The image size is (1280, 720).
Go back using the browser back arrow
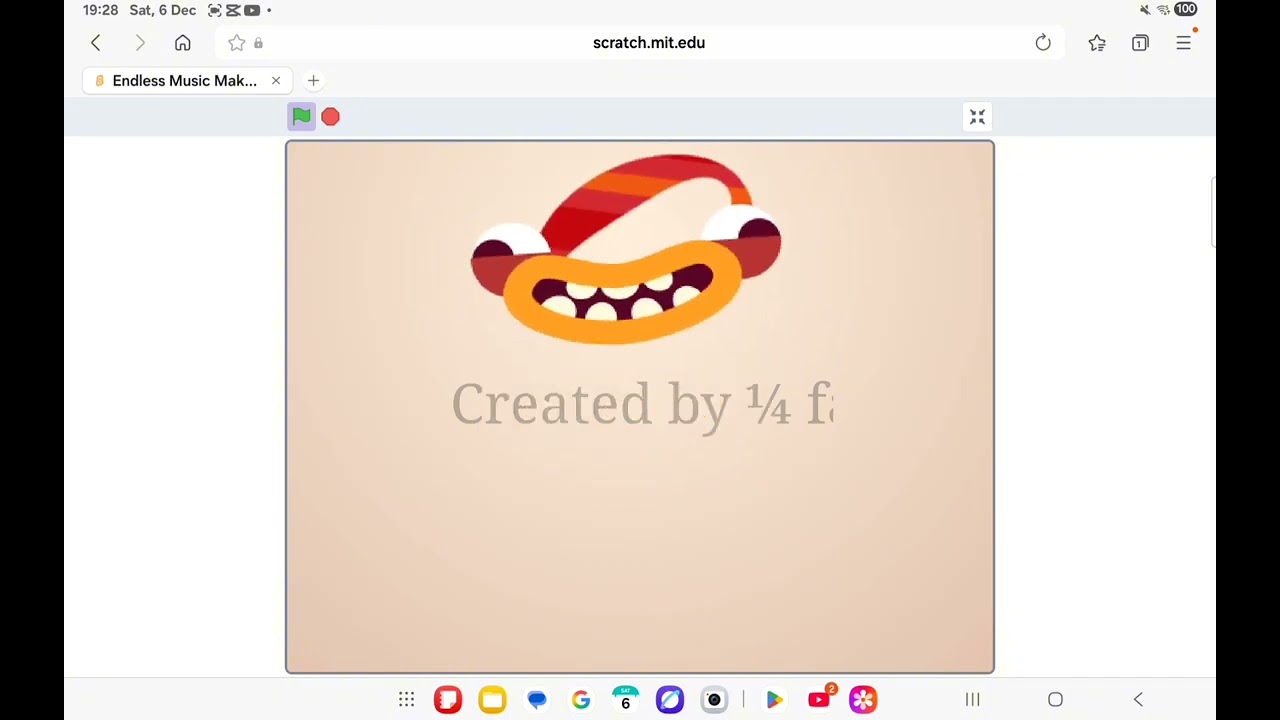[96, 43]
